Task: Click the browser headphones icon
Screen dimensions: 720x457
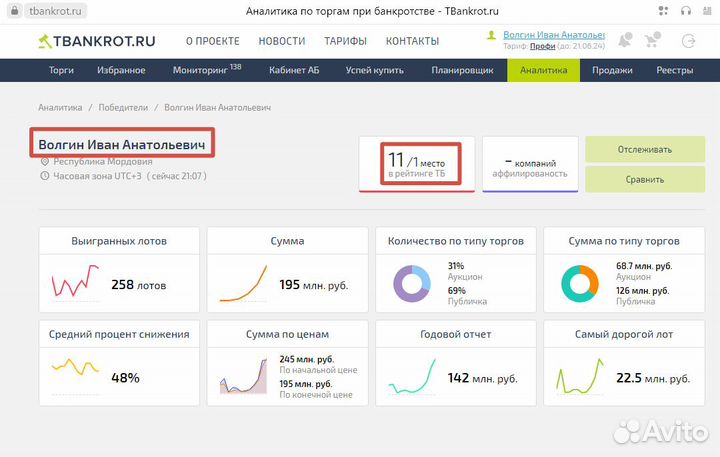Action: coord(684,11)
